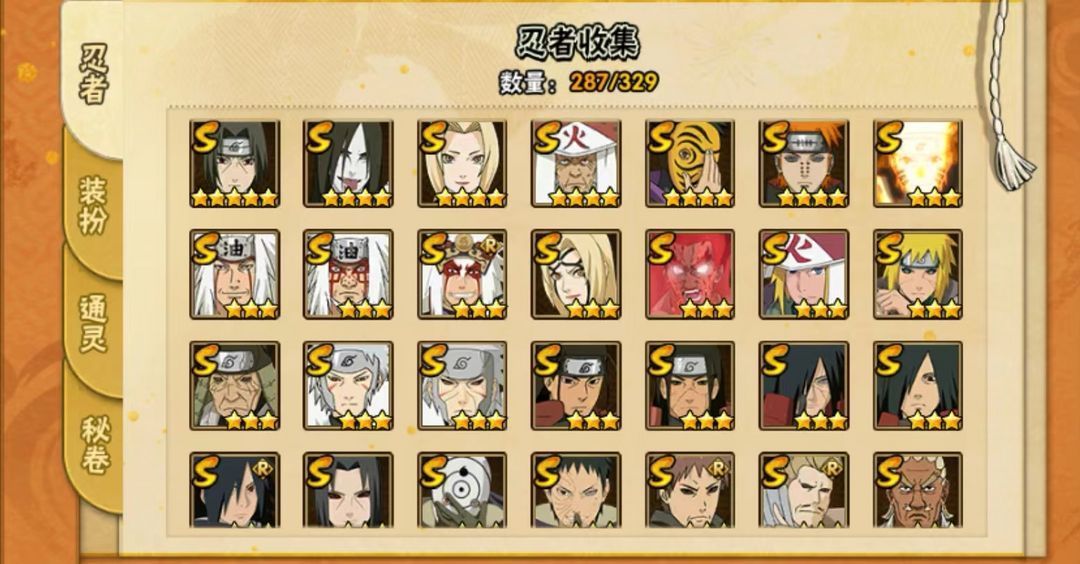Choose the old wrinkled ninja in green hood
This screenshot has width=1080, height=564.
coord(235,386)
